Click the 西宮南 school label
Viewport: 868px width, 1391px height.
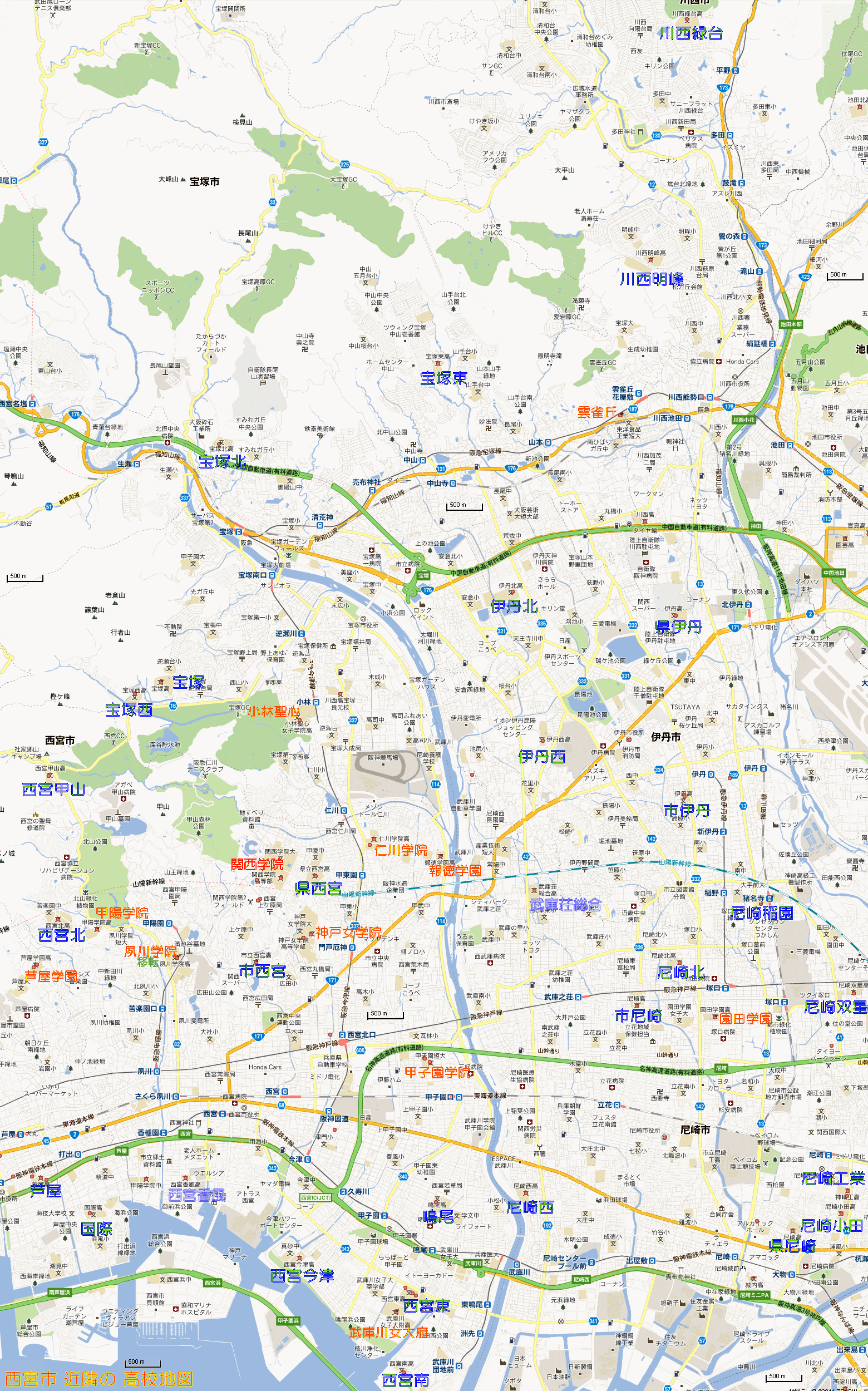[406, 1379]
